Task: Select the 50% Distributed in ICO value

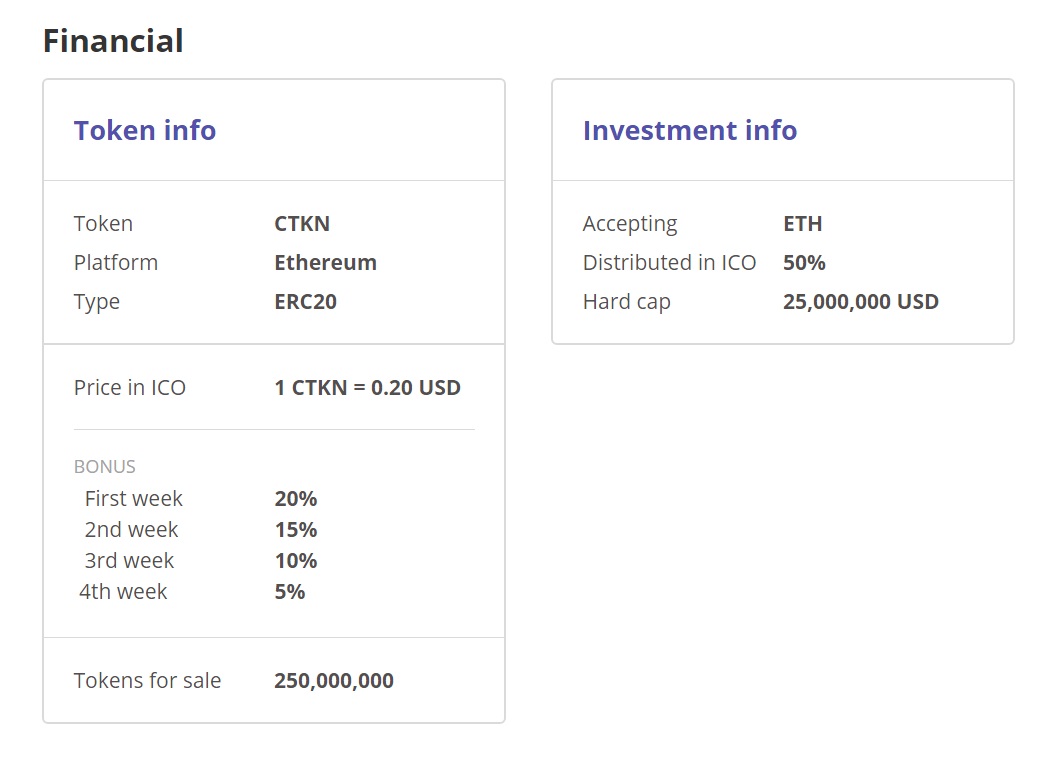Action: [804, 263]
